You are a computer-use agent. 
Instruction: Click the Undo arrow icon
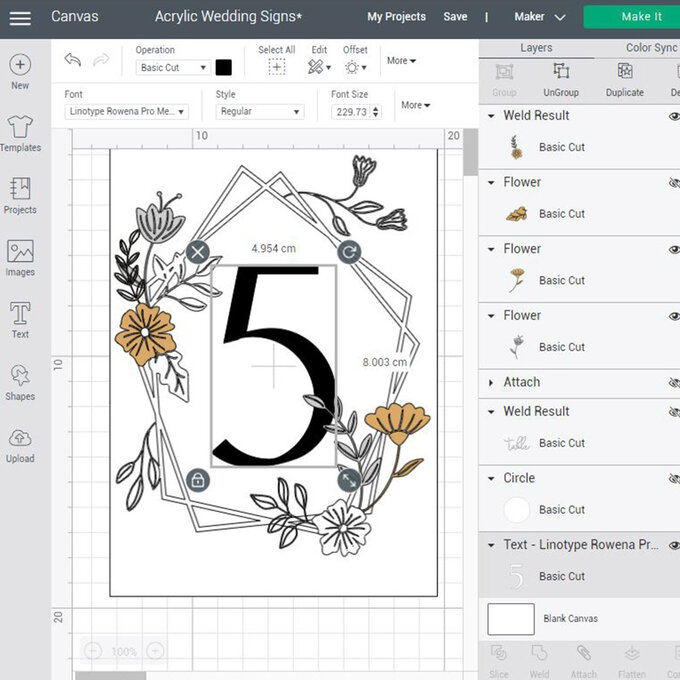(x=72, y=60)
